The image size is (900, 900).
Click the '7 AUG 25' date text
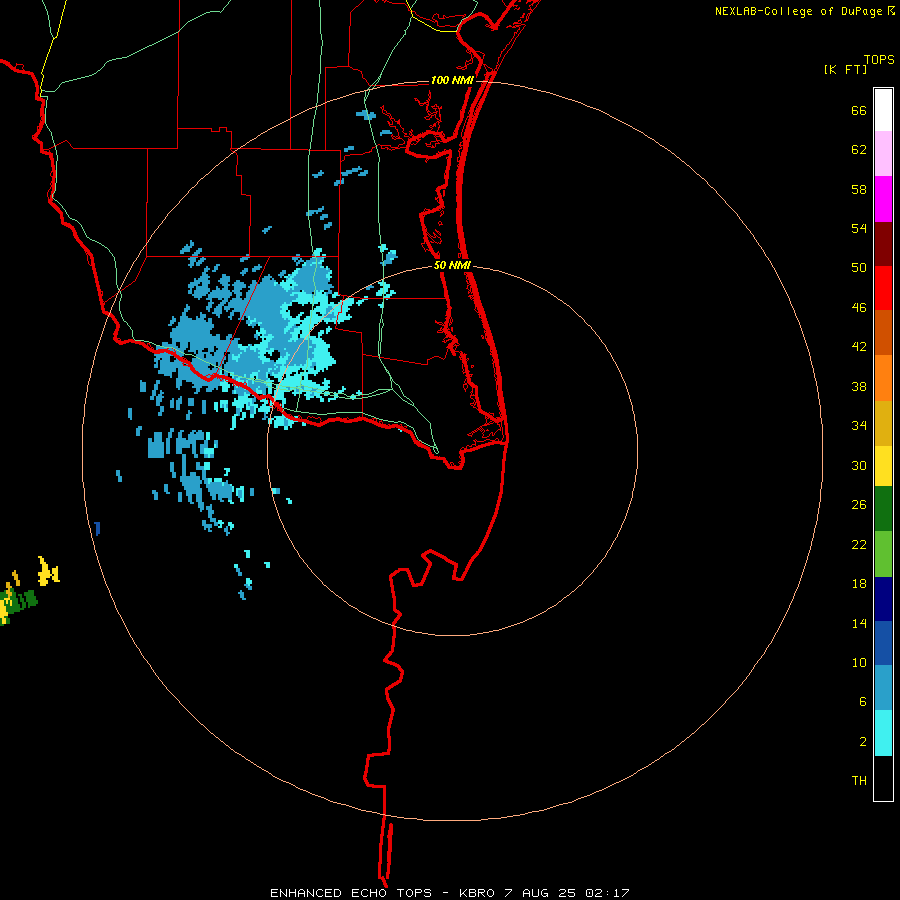(x=540, y=893)
